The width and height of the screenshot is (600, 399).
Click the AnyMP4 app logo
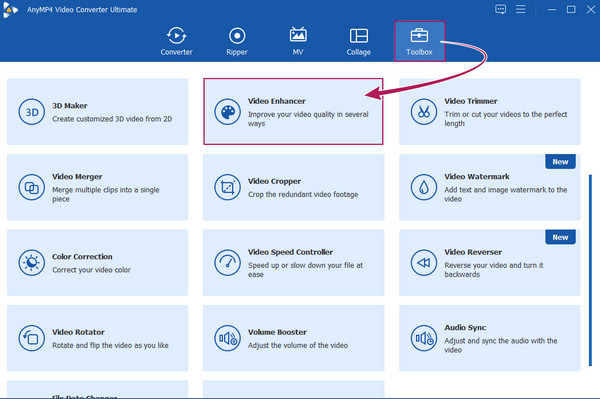10,10
